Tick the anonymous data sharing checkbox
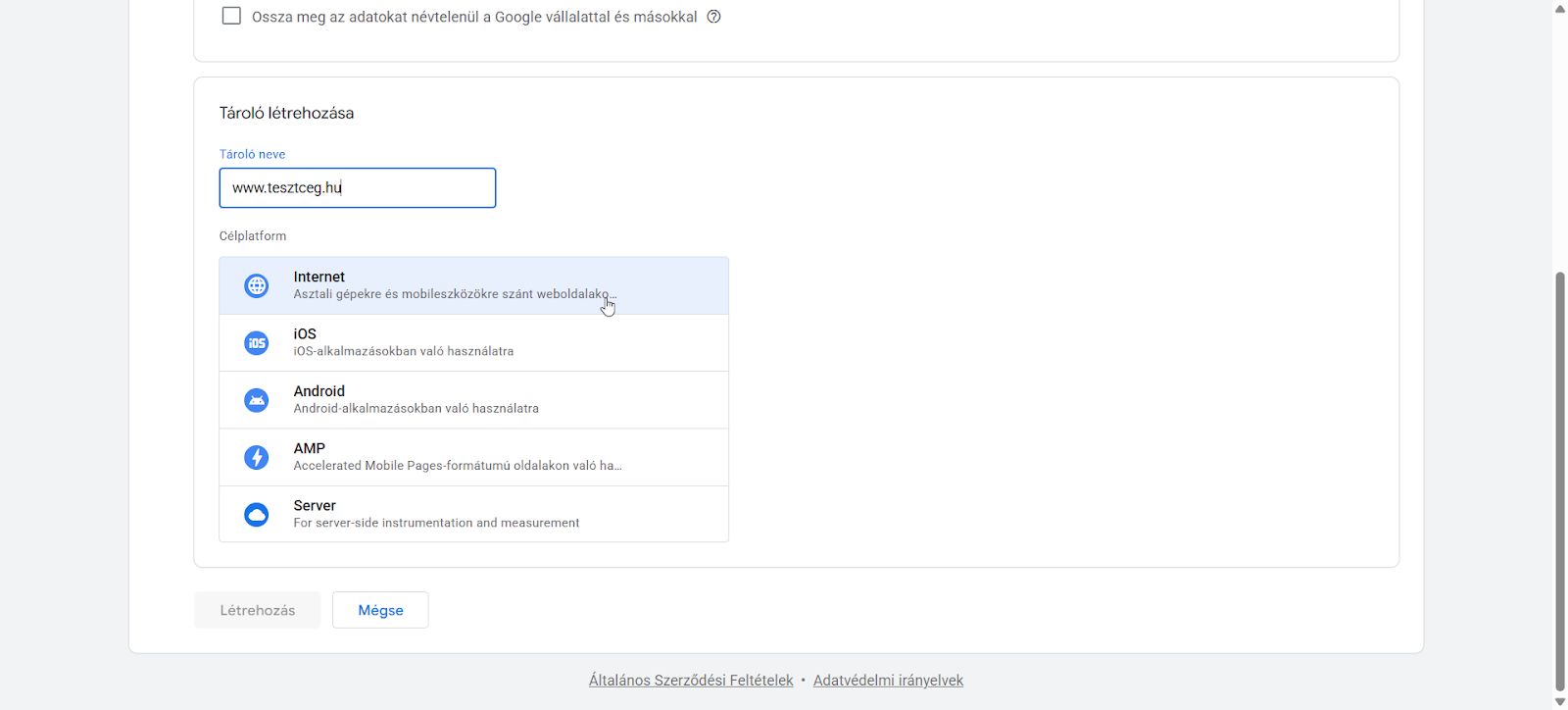1568x710 pixels. (x=231, y=16)
